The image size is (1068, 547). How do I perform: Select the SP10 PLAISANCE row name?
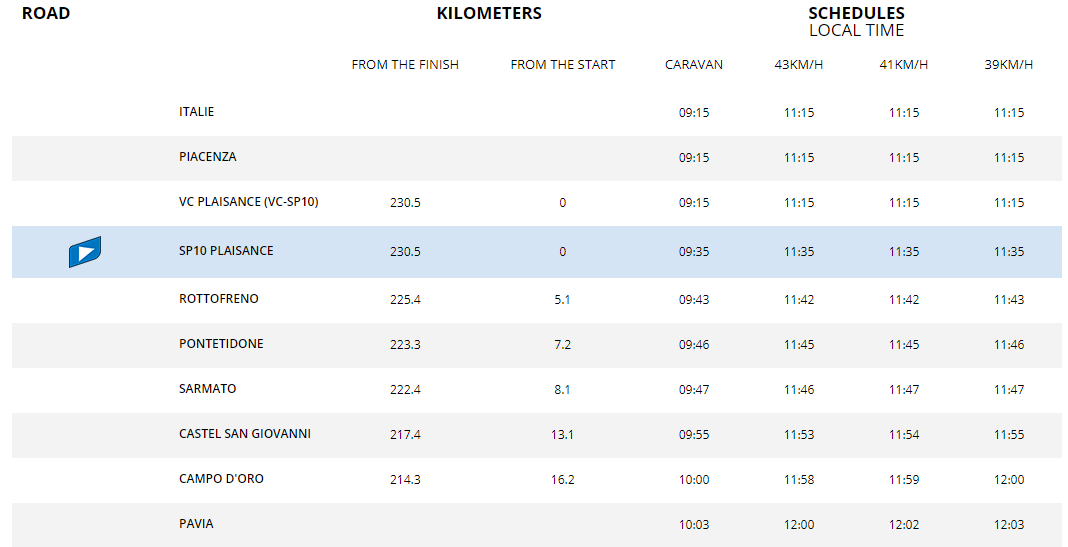pyautogui.click(x=226, y=251)
